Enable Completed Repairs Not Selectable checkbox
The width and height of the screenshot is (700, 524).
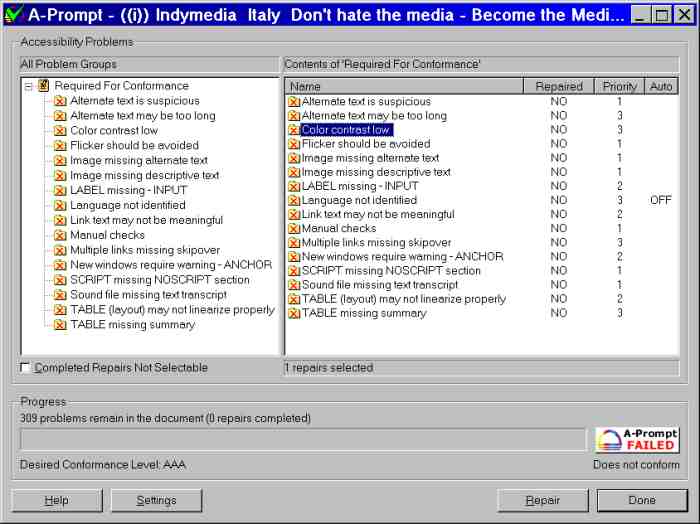[x=25, y=368]
